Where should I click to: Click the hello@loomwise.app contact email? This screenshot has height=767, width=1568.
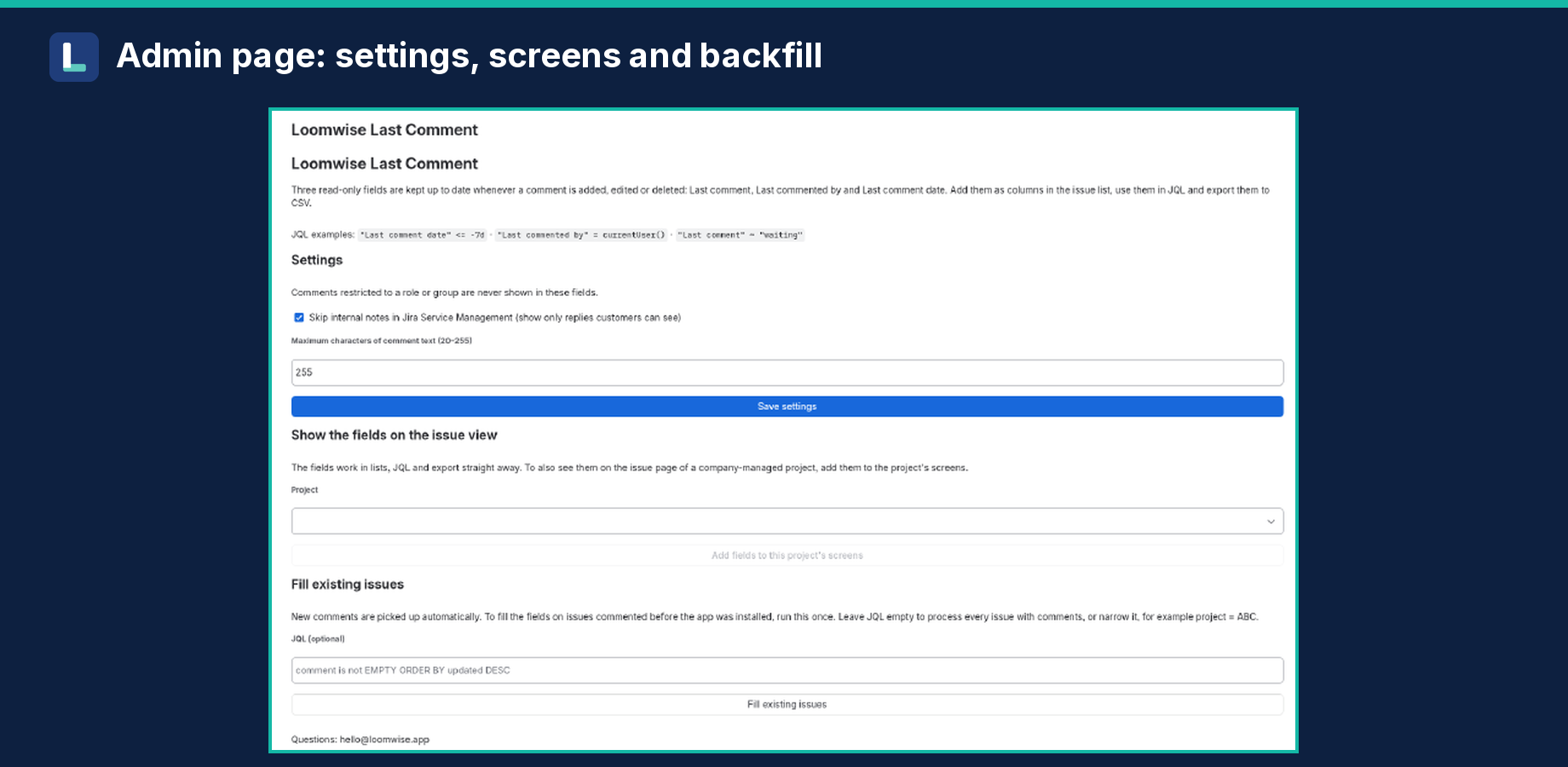(x=384, y=740)
